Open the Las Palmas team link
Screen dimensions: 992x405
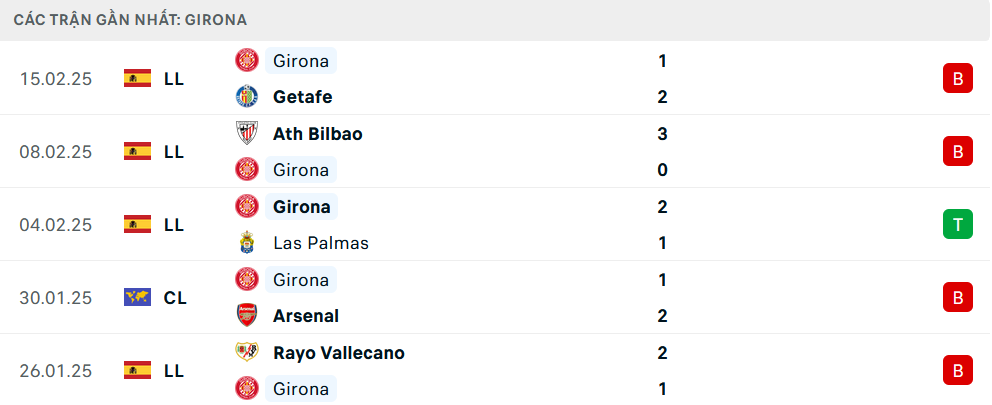320,243
